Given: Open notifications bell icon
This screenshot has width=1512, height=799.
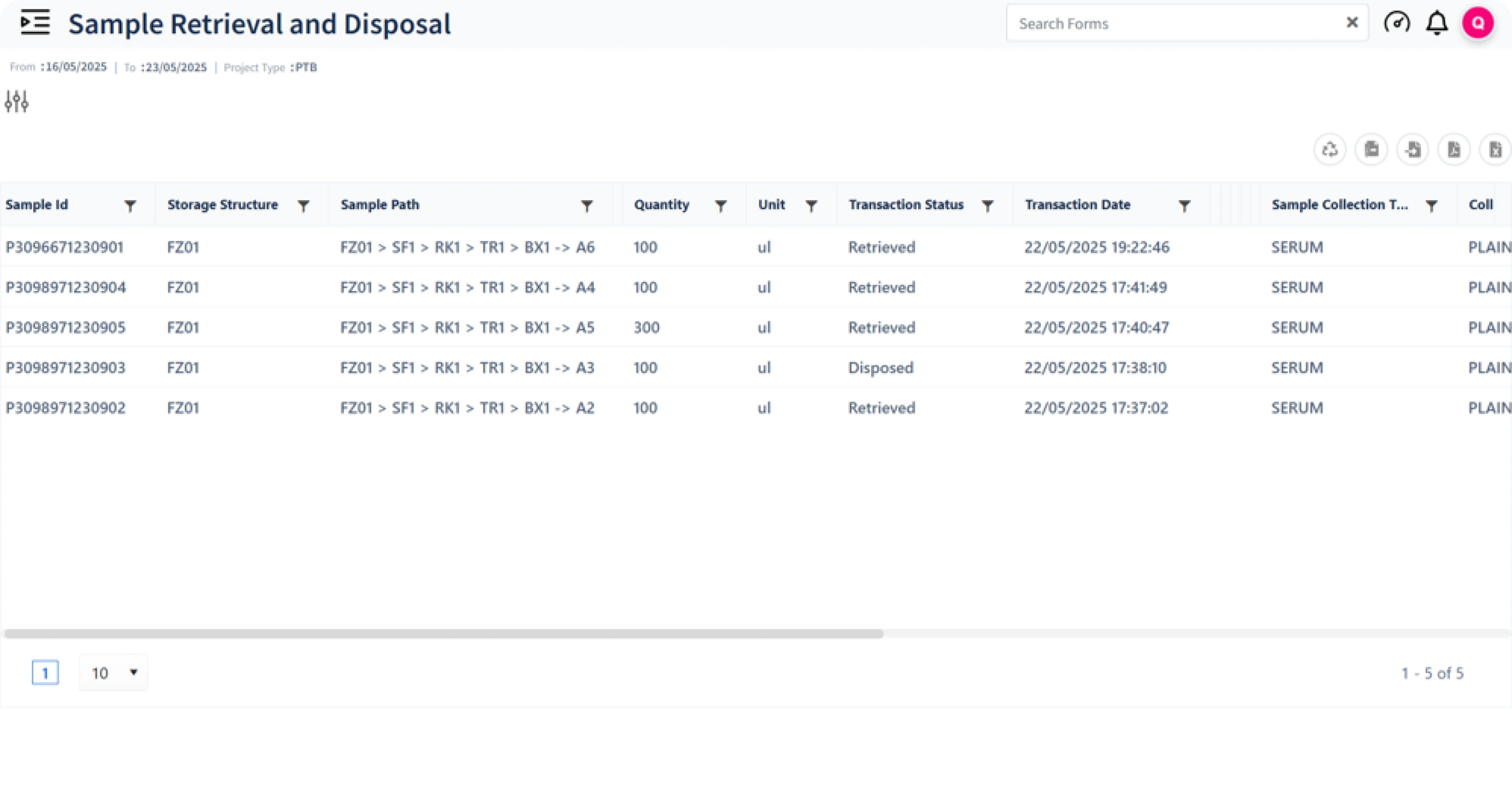Looking at the screenshot, I should pos(1437,23).
